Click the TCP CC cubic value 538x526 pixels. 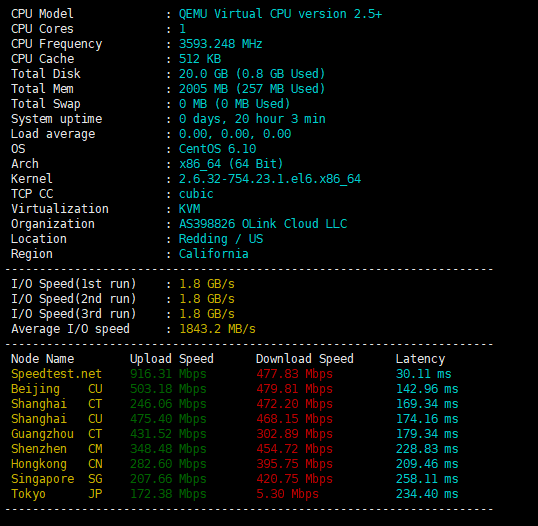pos(196,194)
